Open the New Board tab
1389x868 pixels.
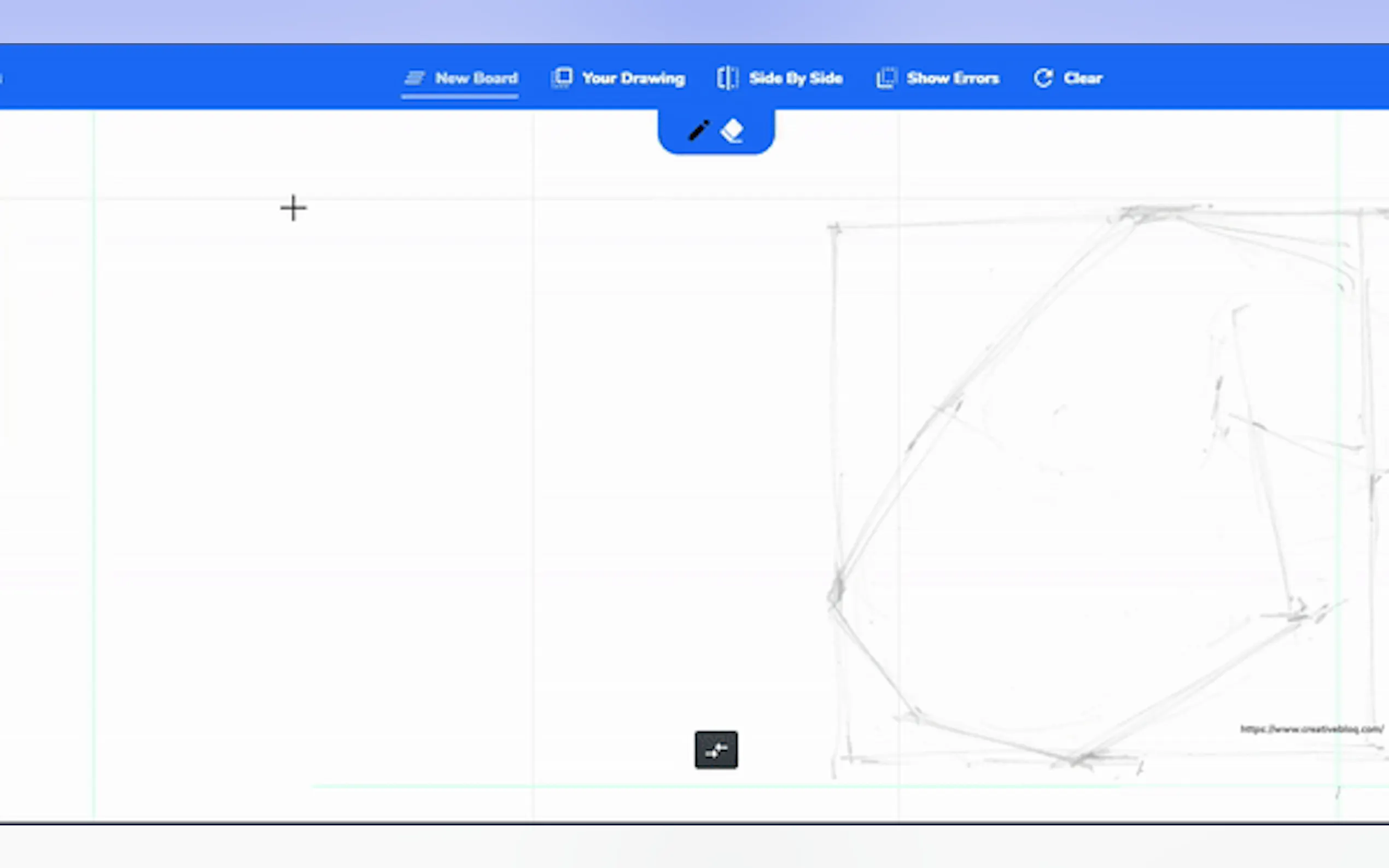point(476,78)
